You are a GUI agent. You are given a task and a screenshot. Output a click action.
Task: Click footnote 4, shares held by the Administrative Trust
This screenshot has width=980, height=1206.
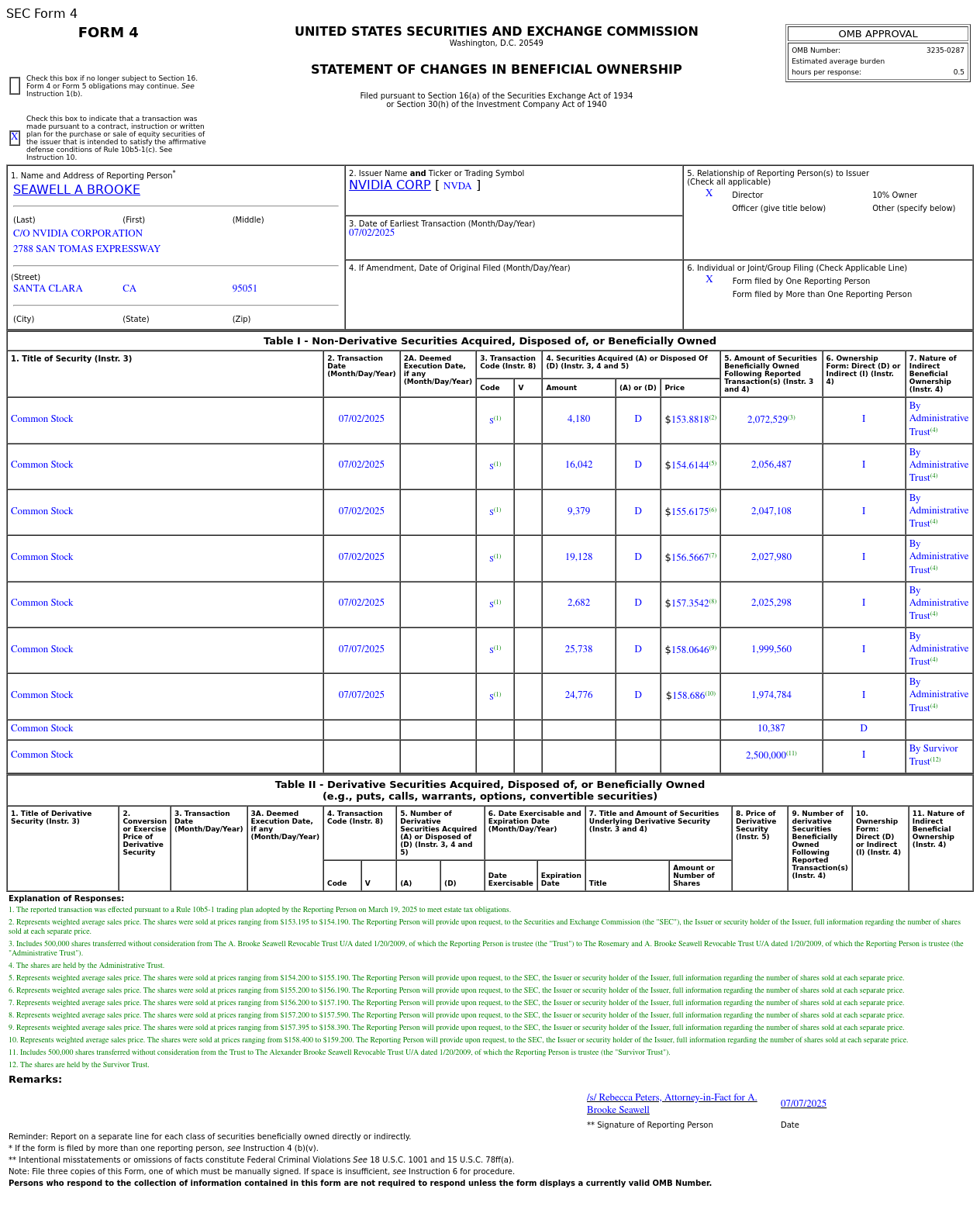(87, 966)
